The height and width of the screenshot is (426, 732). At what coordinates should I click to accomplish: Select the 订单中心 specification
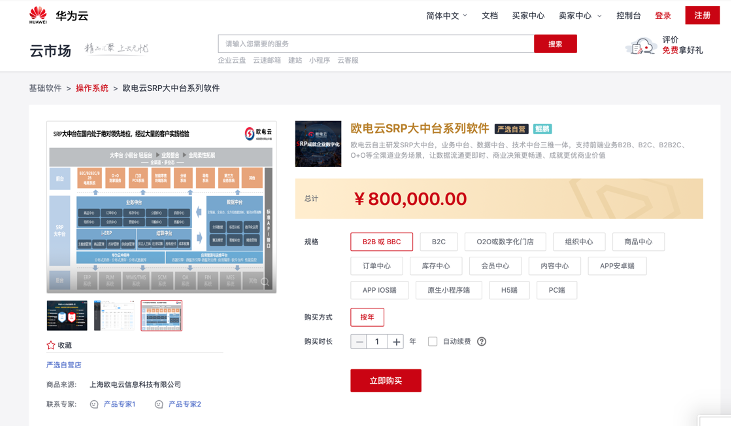(377, 266)
